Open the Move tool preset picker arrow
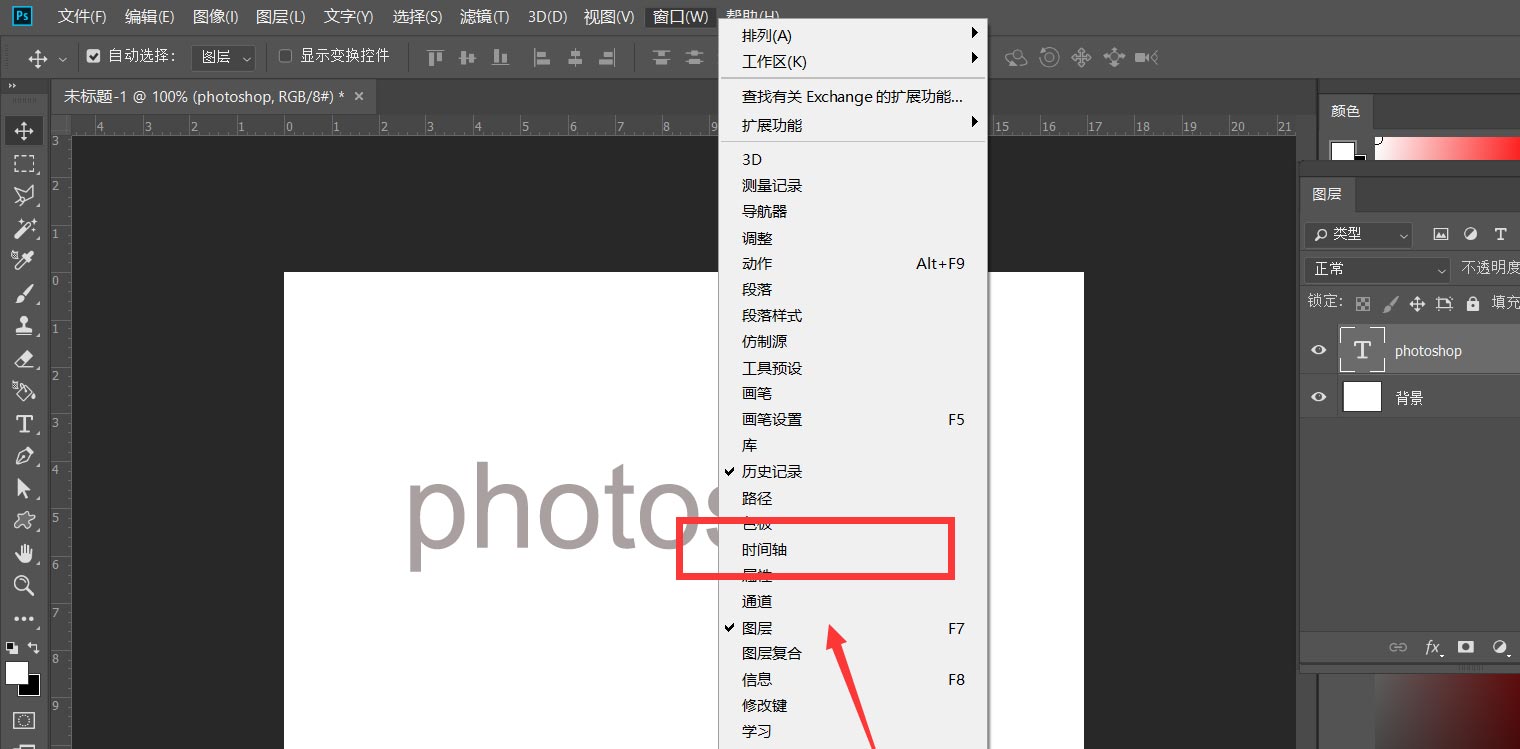Image resolution: width=1520 pixels, height=749 pixels. click(63, 58)
